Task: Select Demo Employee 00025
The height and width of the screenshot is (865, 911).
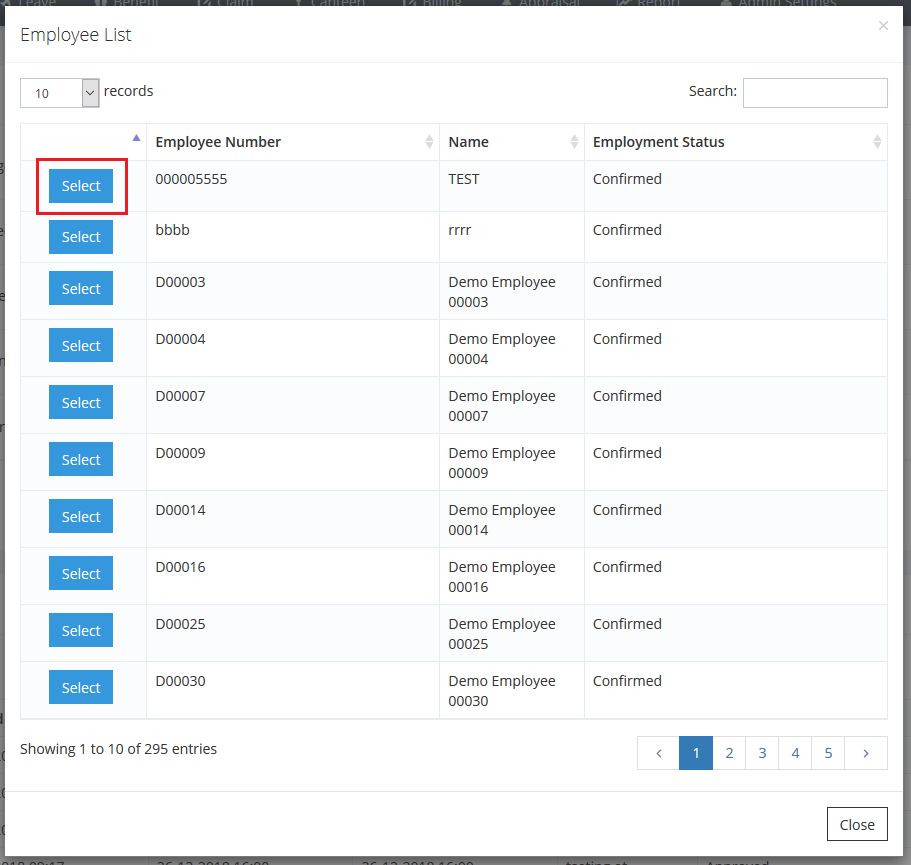Action: click(81, 631)
